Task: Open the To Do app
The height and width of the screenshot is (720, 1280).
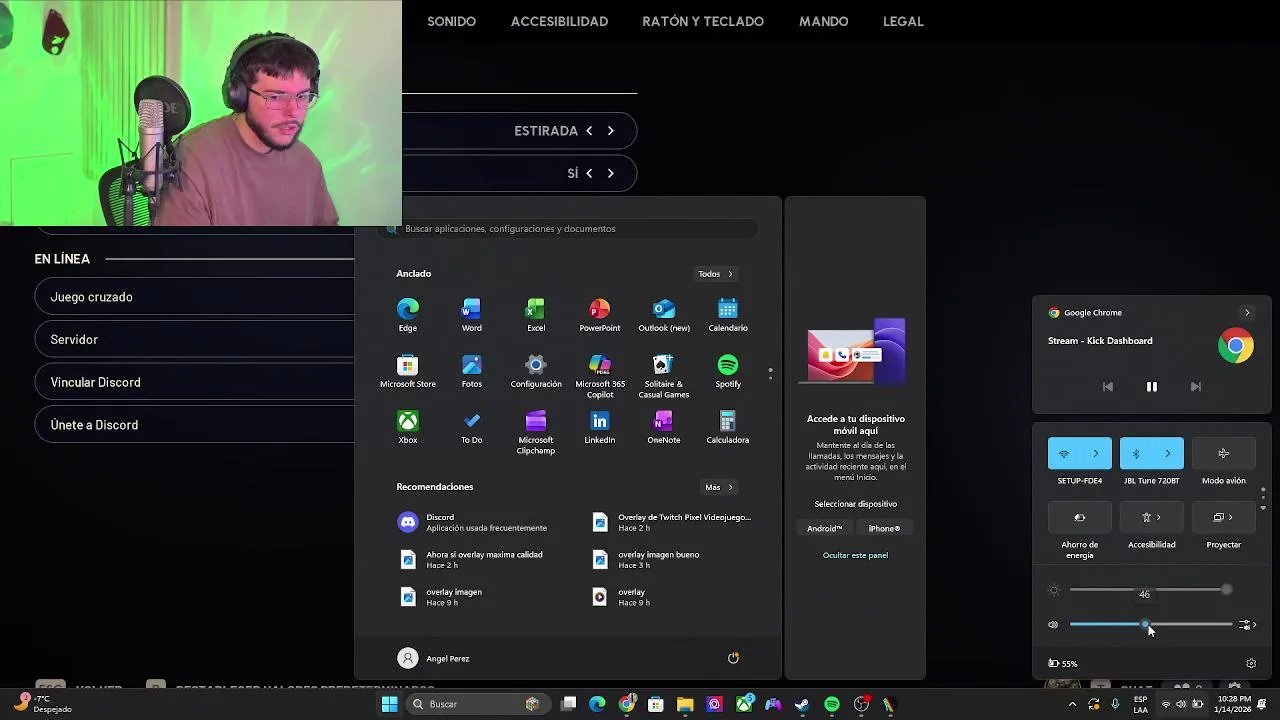Action: (471, 427)
